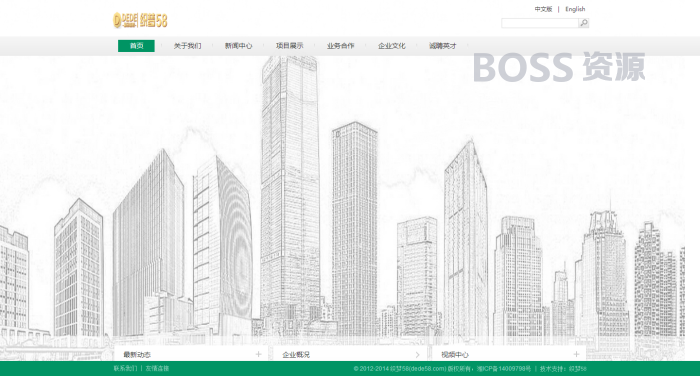The width and height of the screenshot is (700, 376).
Task: Select 业务合作 in the navigation bar
Action: click(341, 46)
